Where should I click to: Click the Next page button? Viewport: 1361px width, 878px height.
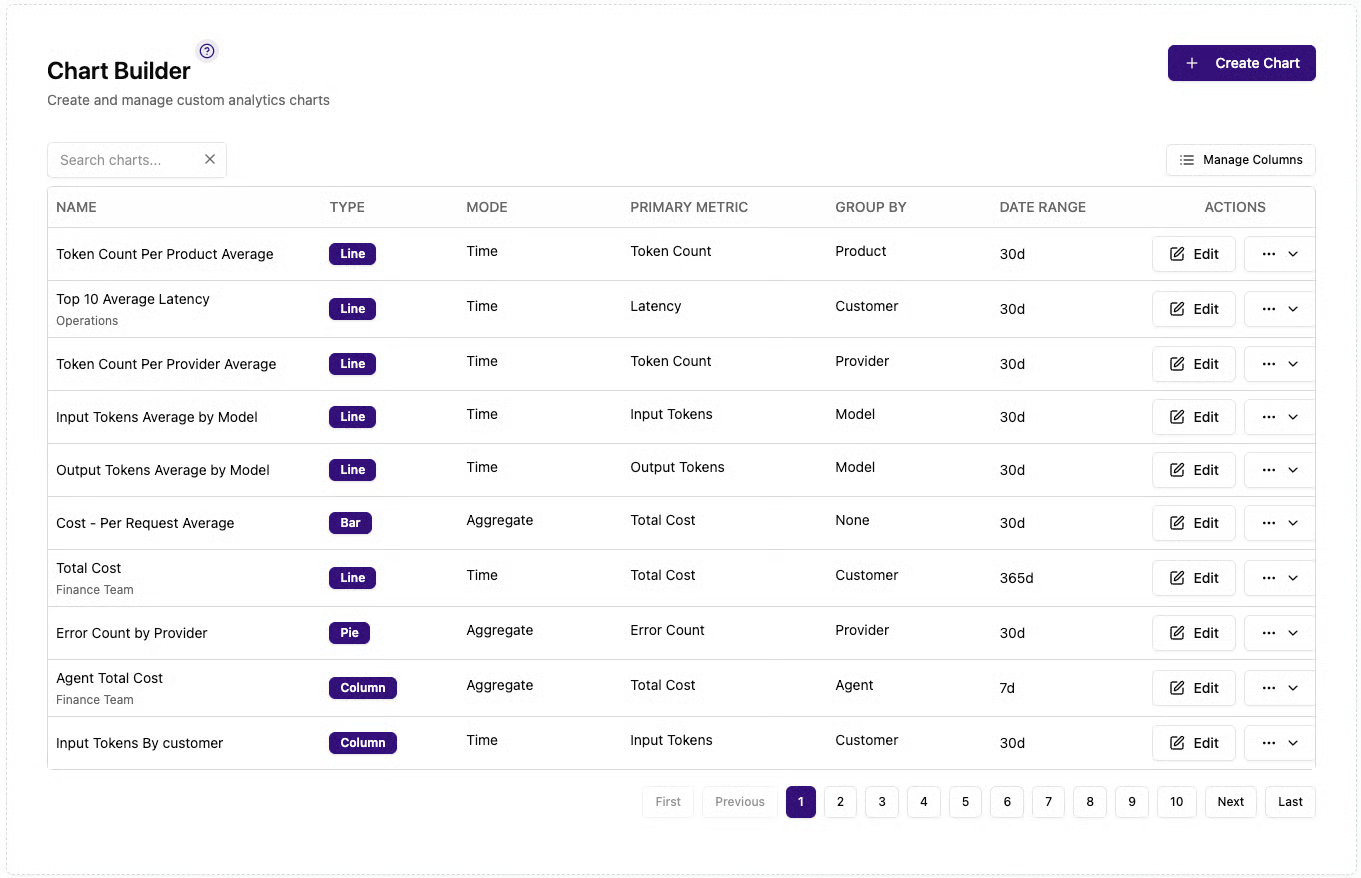(x=1231, y=802)
